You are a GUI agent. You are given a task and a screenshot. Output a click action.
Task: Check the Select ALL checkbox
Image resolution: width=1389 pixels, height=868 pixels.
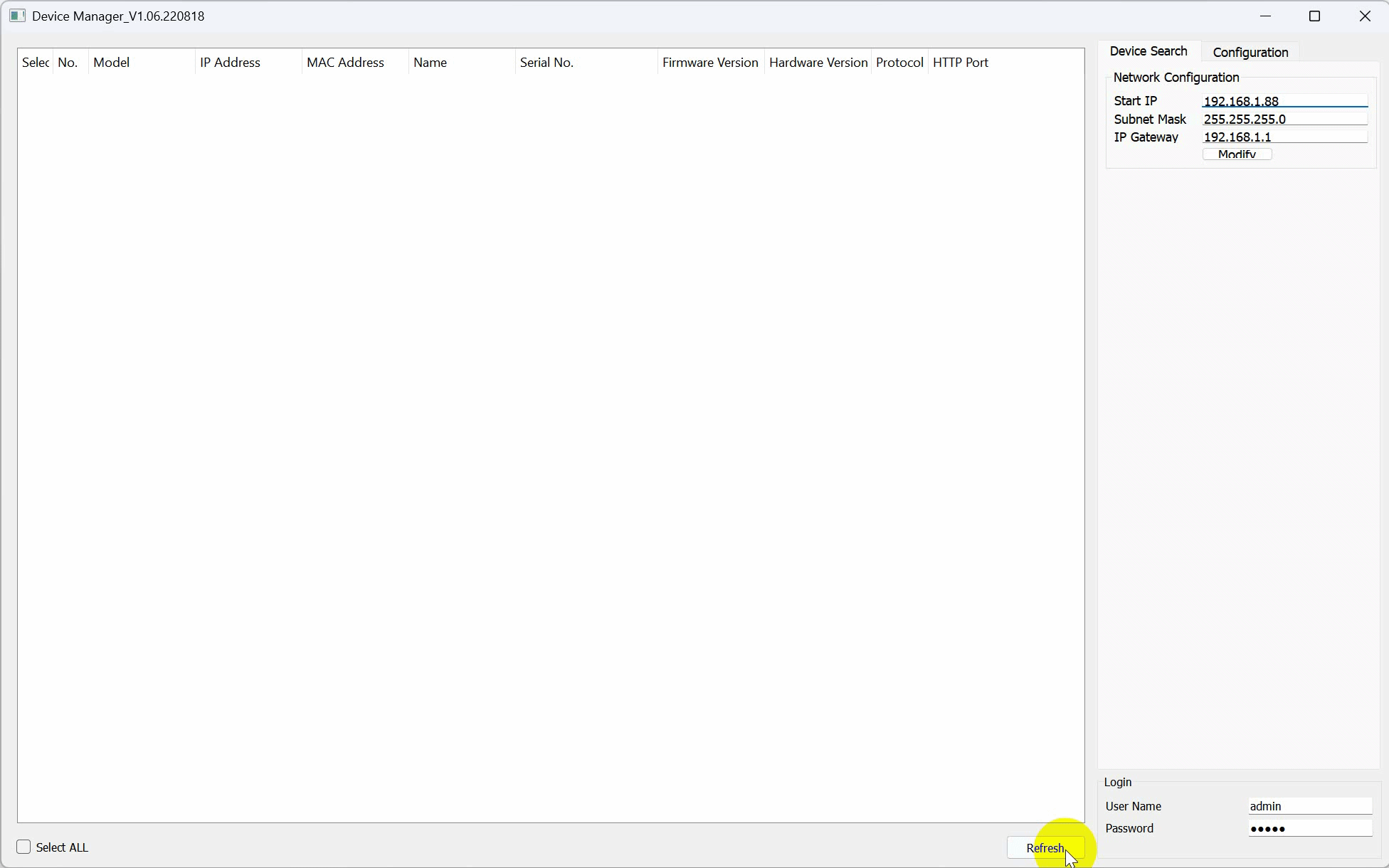[x=23, y=847]
